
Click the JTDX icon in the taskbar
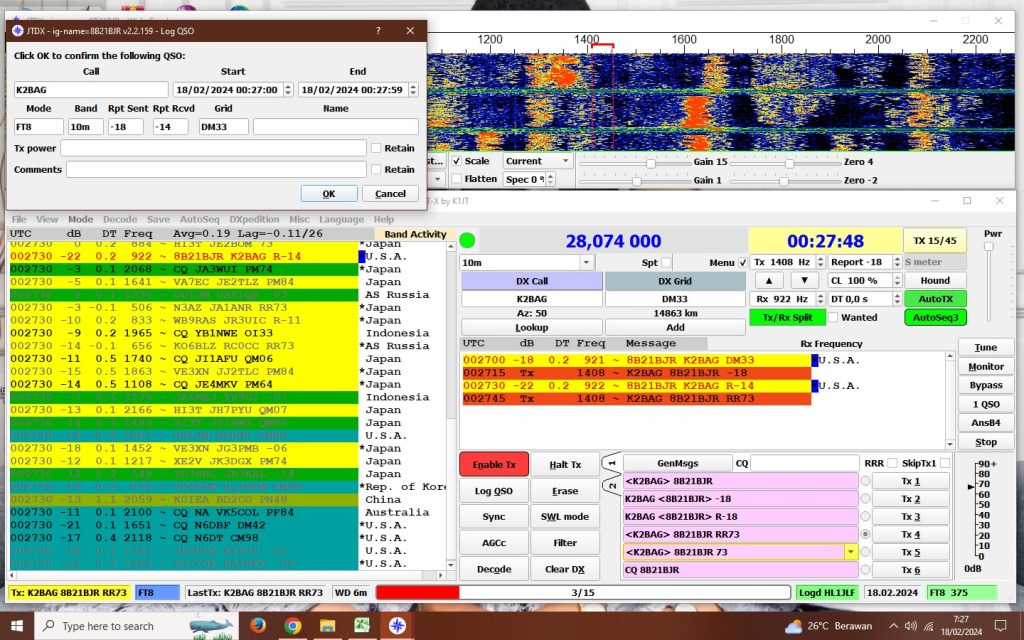397,626
